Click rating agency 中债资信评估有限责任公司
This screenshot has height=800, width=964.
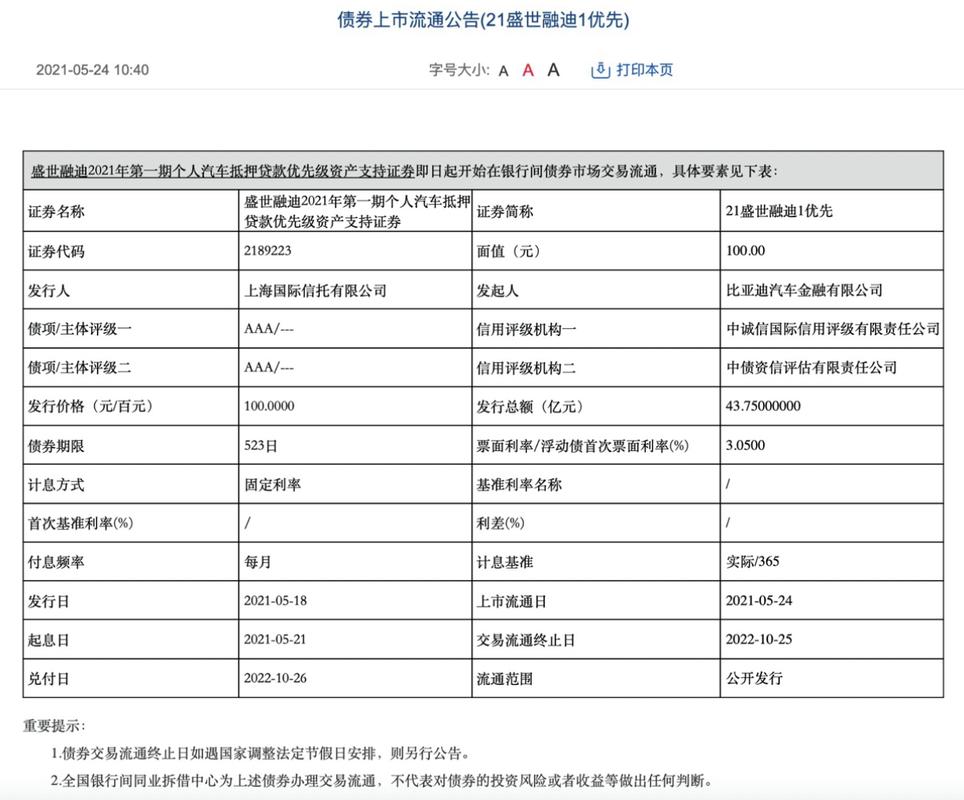pyautogui.click(x=812, y=368)
